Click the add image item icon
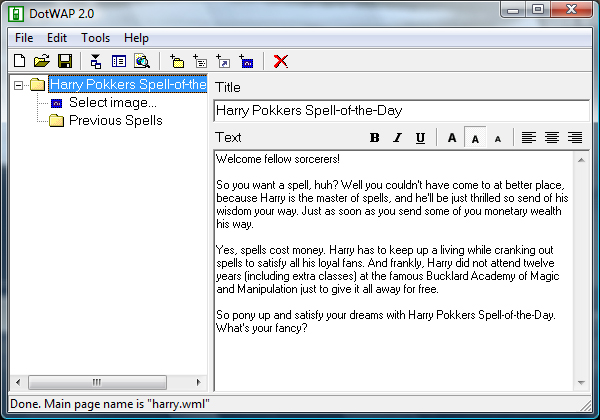 (x=246, y=61)
